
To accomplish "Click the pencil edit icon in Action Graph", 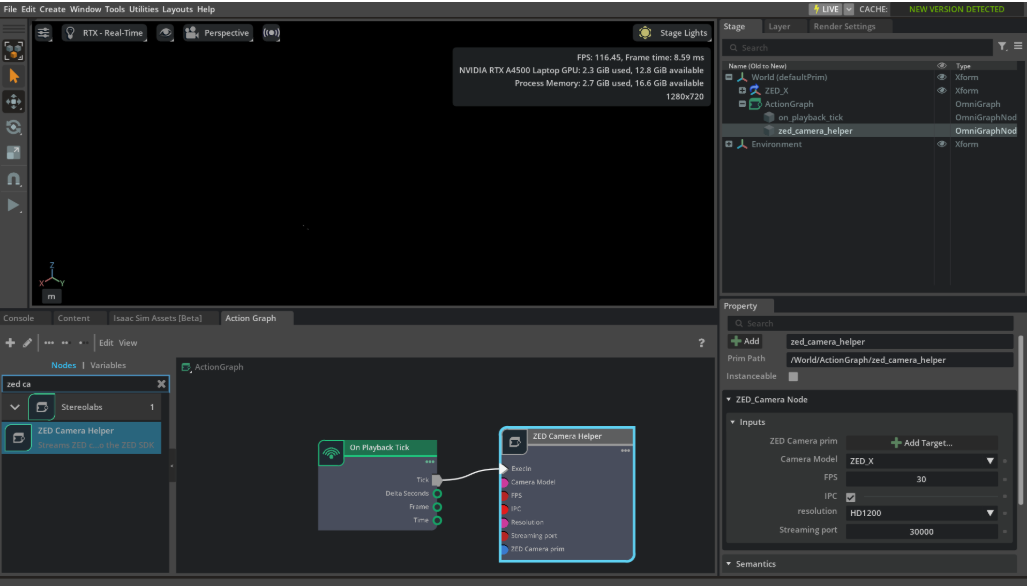I will 27,343.
